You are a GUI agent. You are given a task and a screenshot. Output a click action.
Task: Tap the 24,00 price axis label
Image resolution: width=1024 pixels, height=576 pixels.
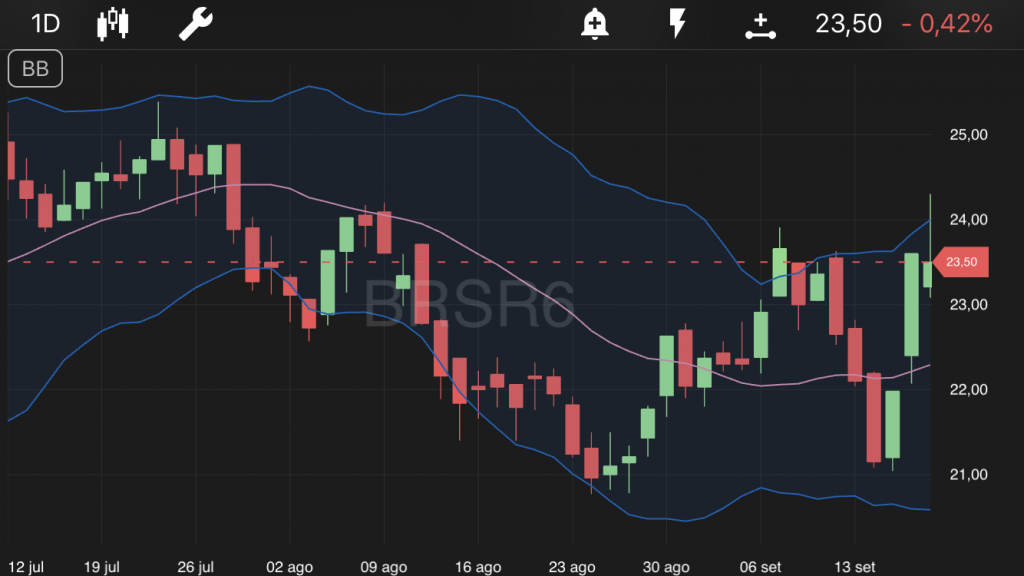tap(968, 220)
